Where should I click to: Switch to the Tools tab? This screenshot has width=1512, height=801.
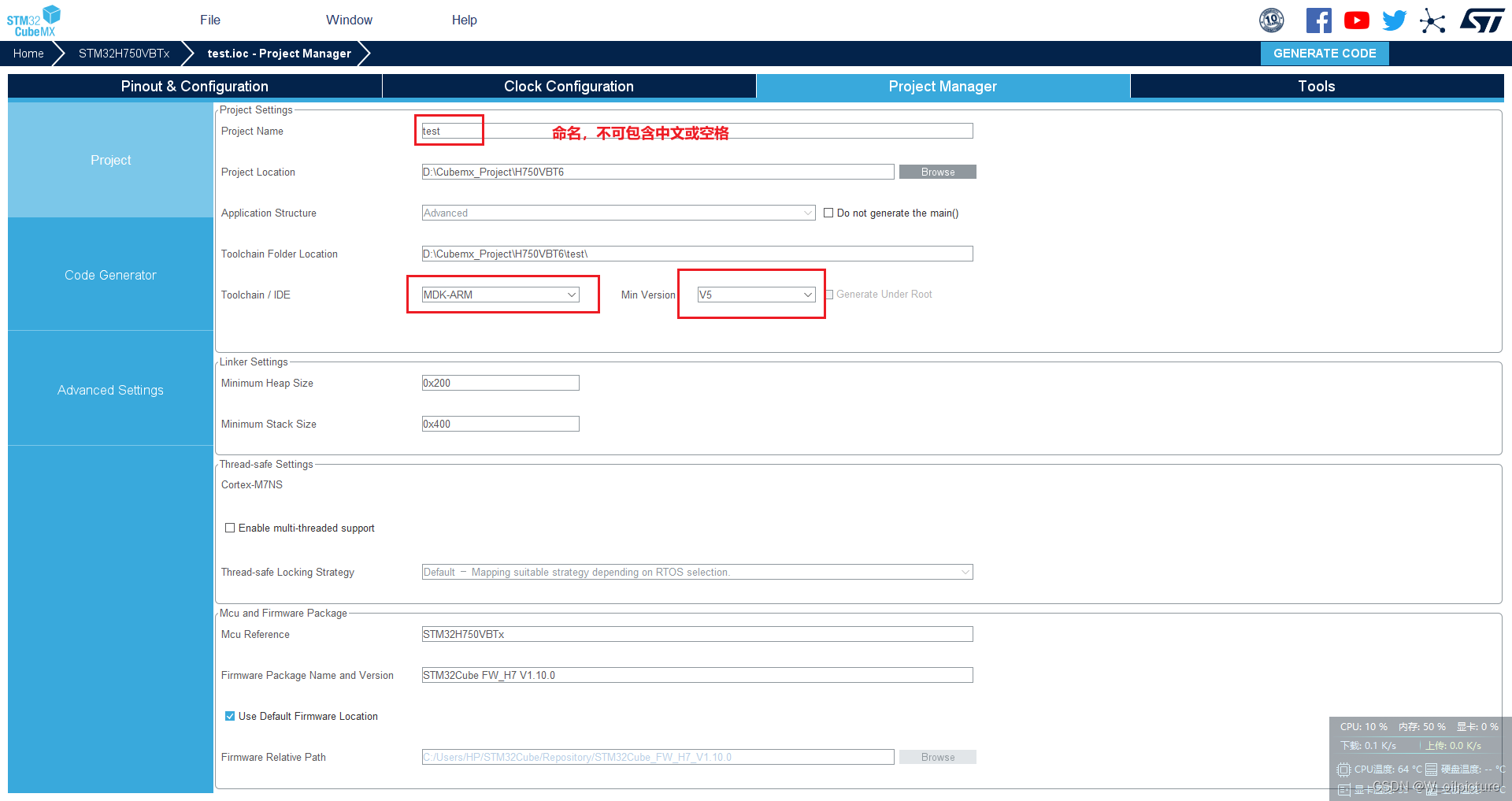pos(1317,87)
